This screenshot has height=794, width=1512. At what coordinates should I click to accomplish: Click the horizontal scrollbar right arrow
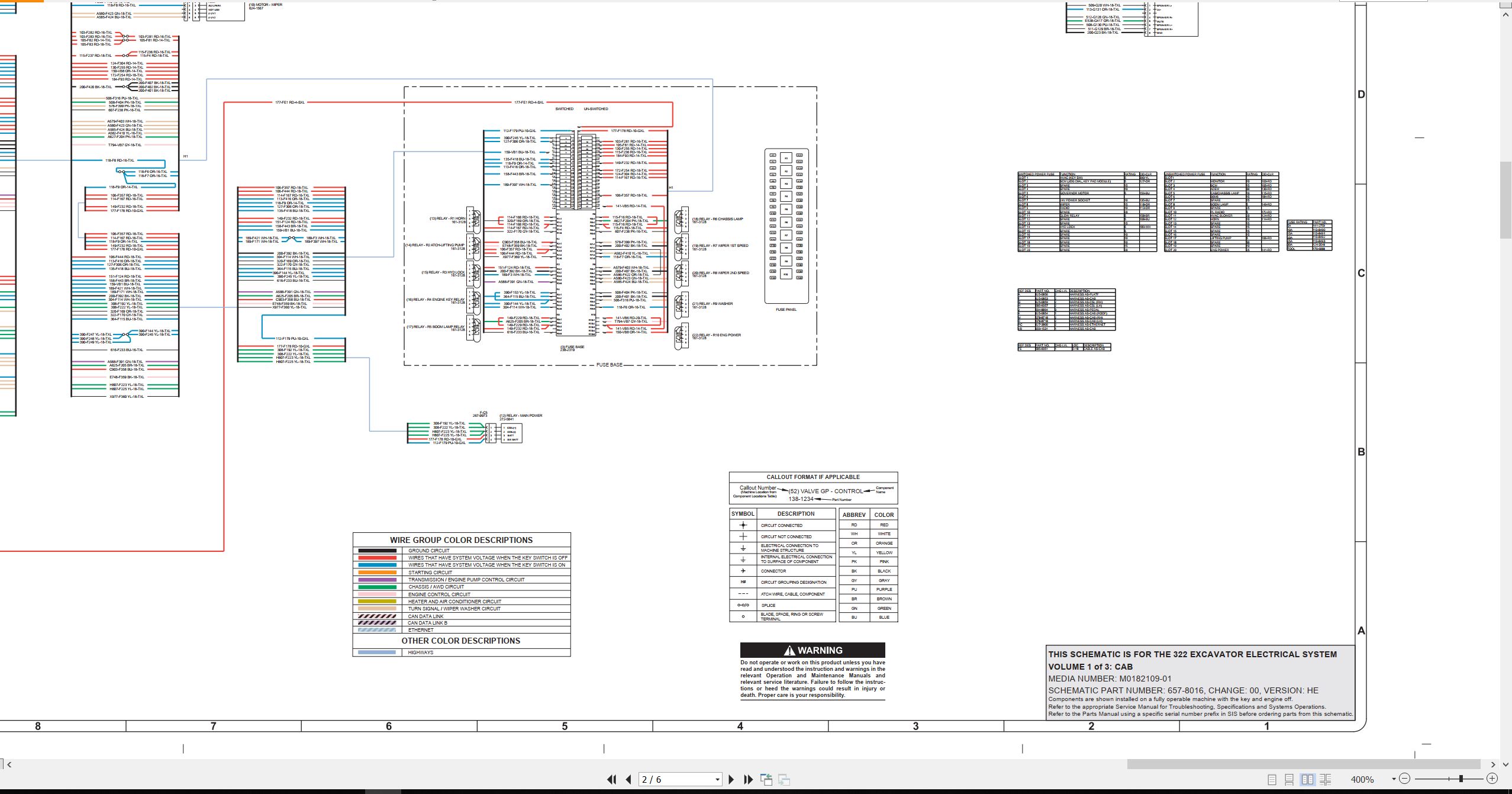[x=1493, y=764]
